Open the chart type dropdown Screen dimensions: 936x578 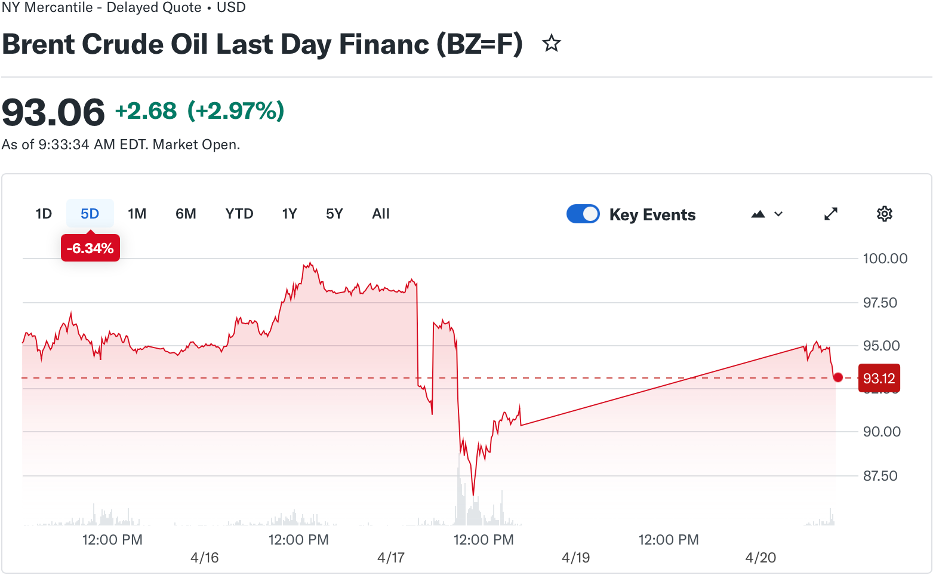point(767,214)
